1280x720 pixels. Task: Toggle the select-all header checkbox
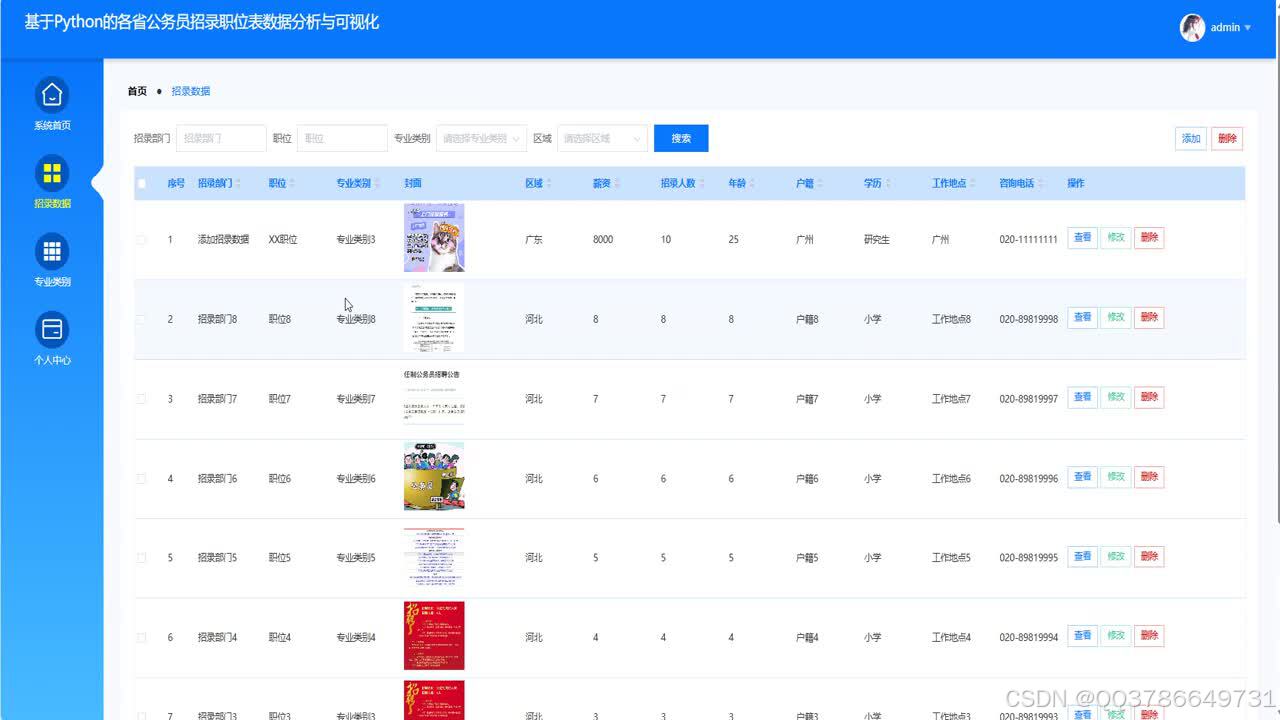[141, 184]
